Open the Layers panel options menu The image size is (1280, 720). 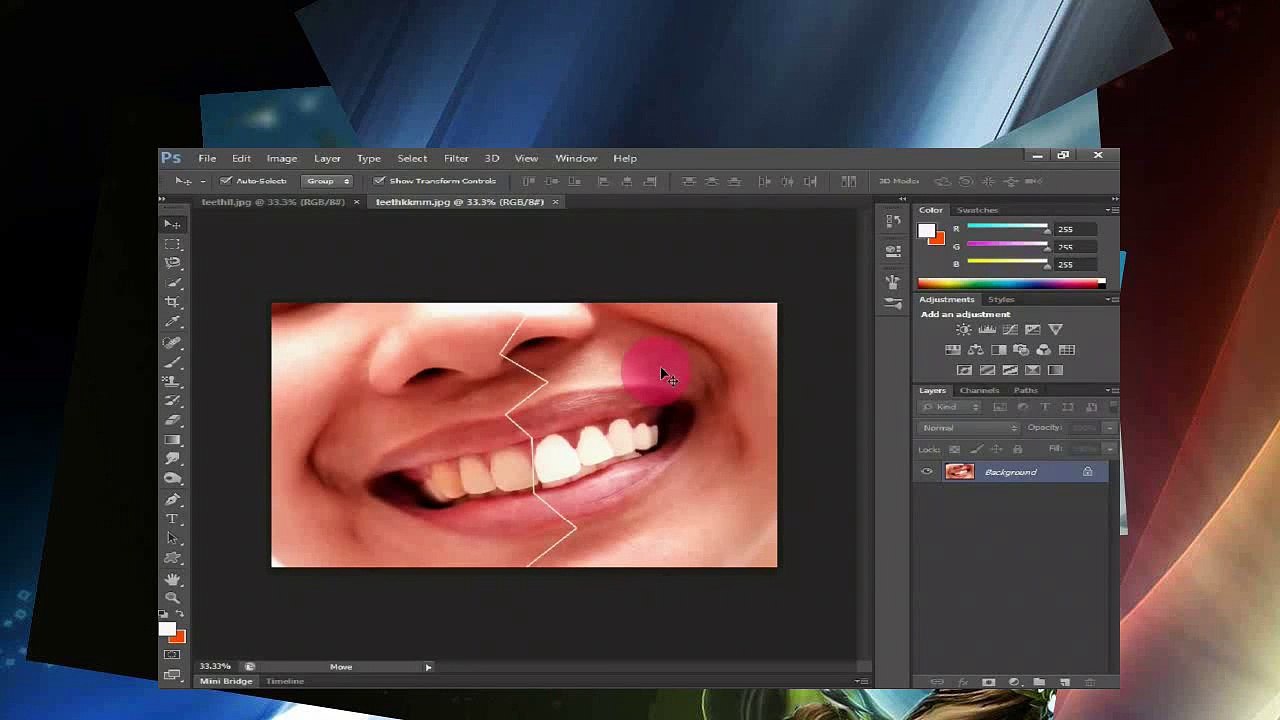pos(1113,390)
